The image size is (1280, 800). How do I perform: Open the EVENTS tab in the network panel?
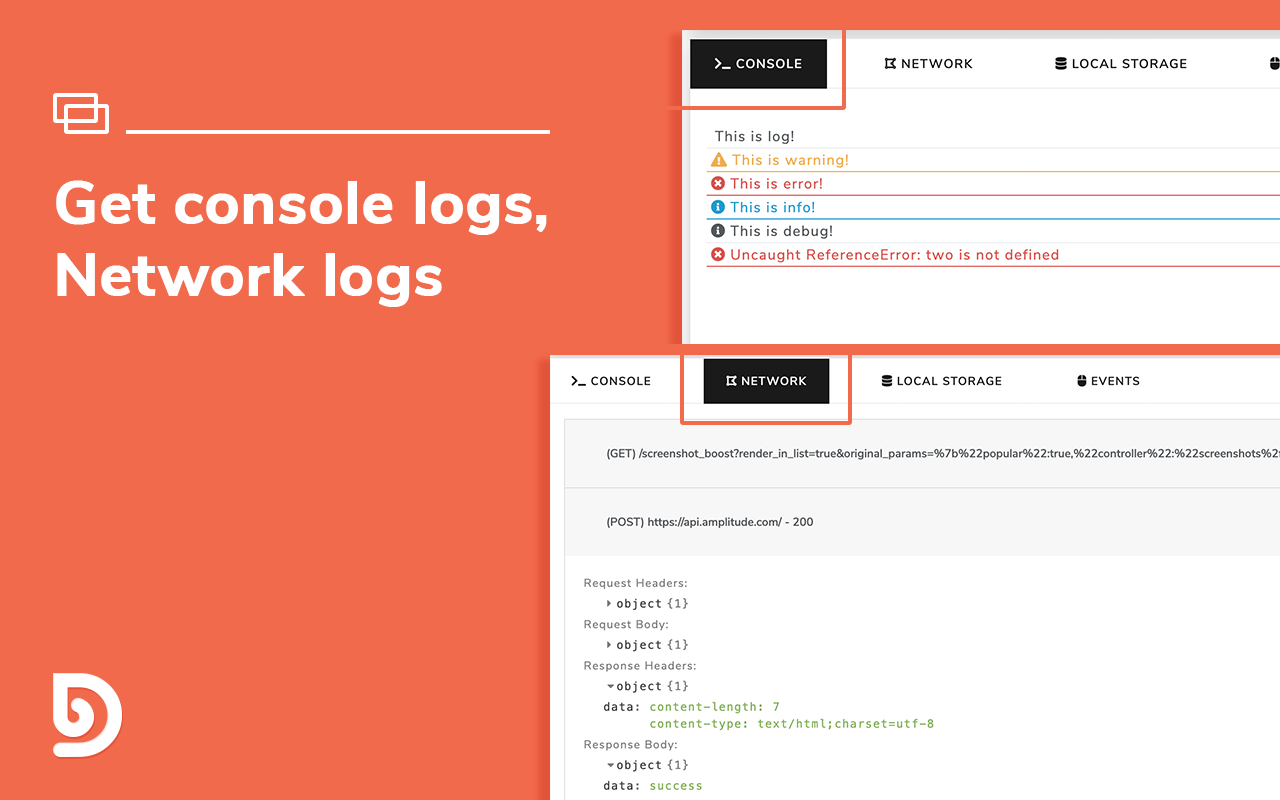pyautogui.click(x=1109, y=381)
